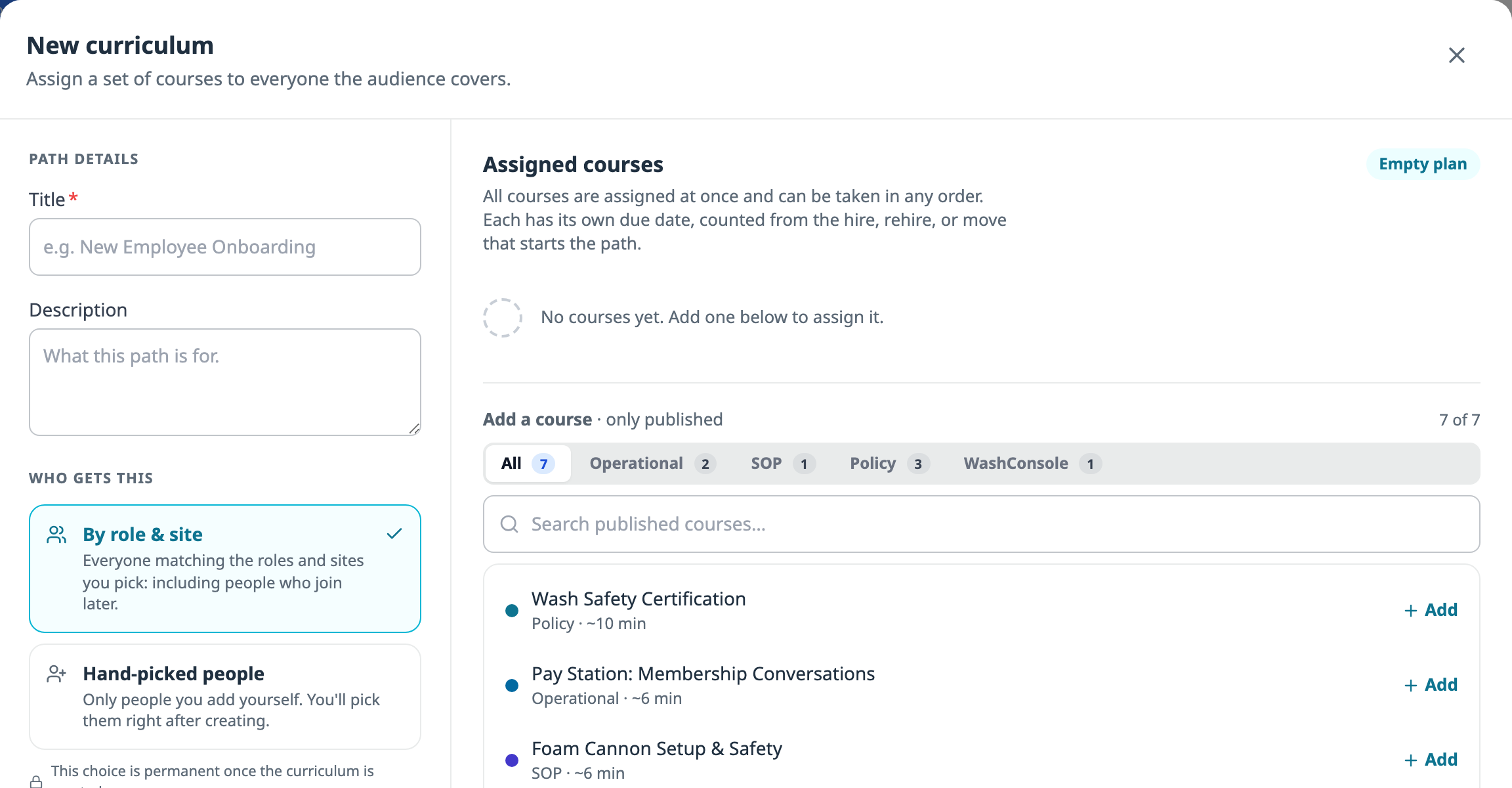Select the By role & site option
1512x788 pixels.
(x=225, y=569)
